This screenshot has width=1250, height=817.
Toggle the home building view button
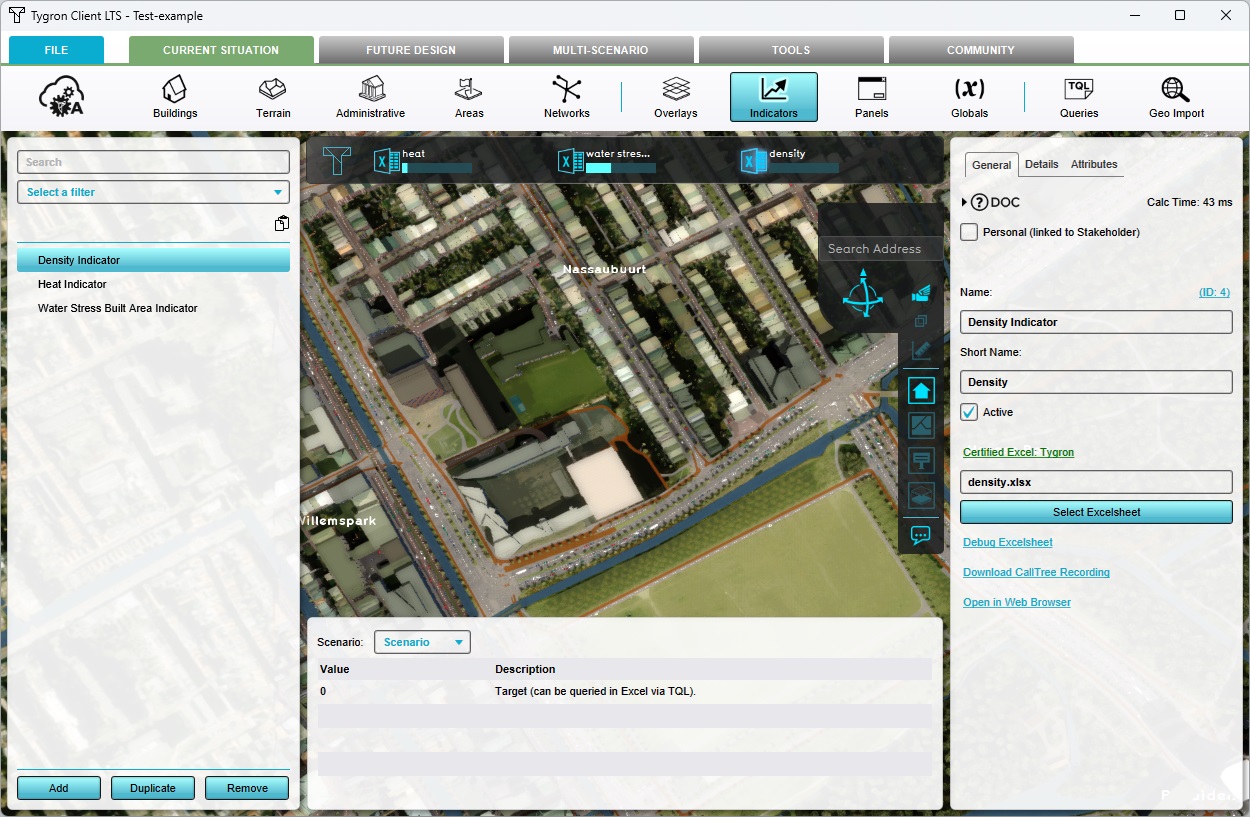[921, 390]
